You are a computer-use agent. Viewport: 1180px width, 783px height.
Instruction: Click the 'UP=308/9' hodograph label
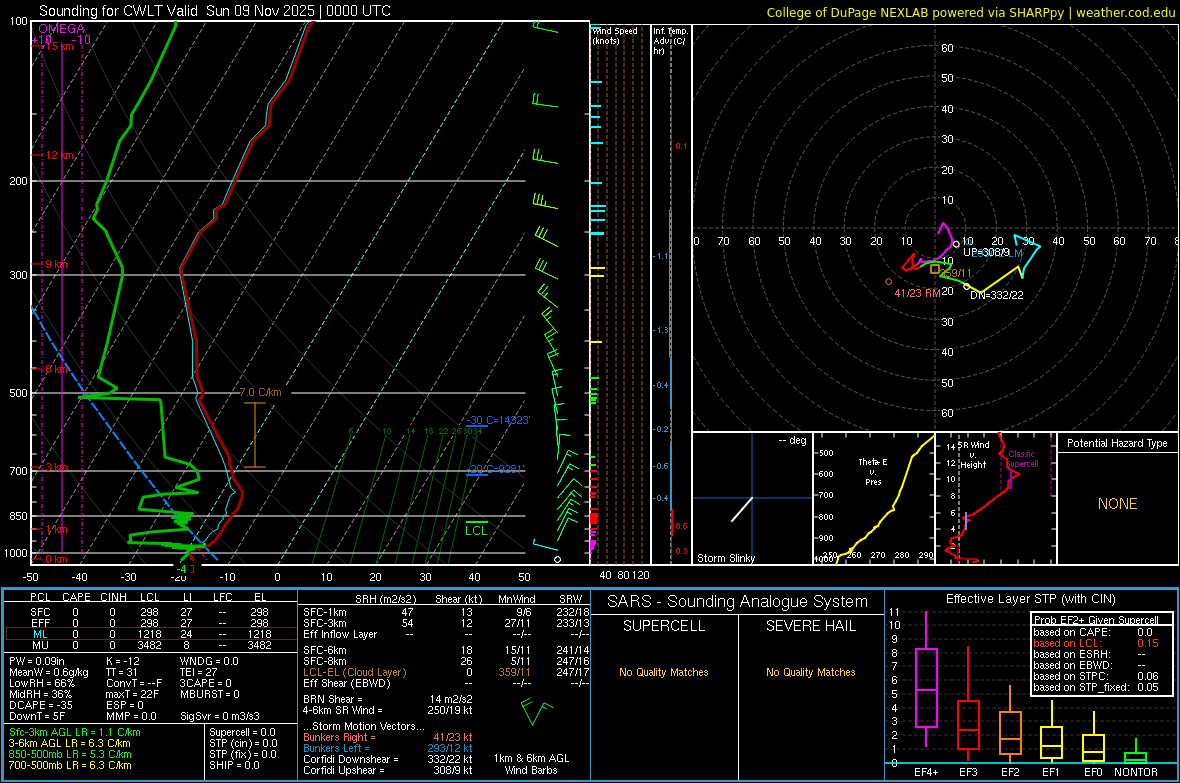point(985,252)
